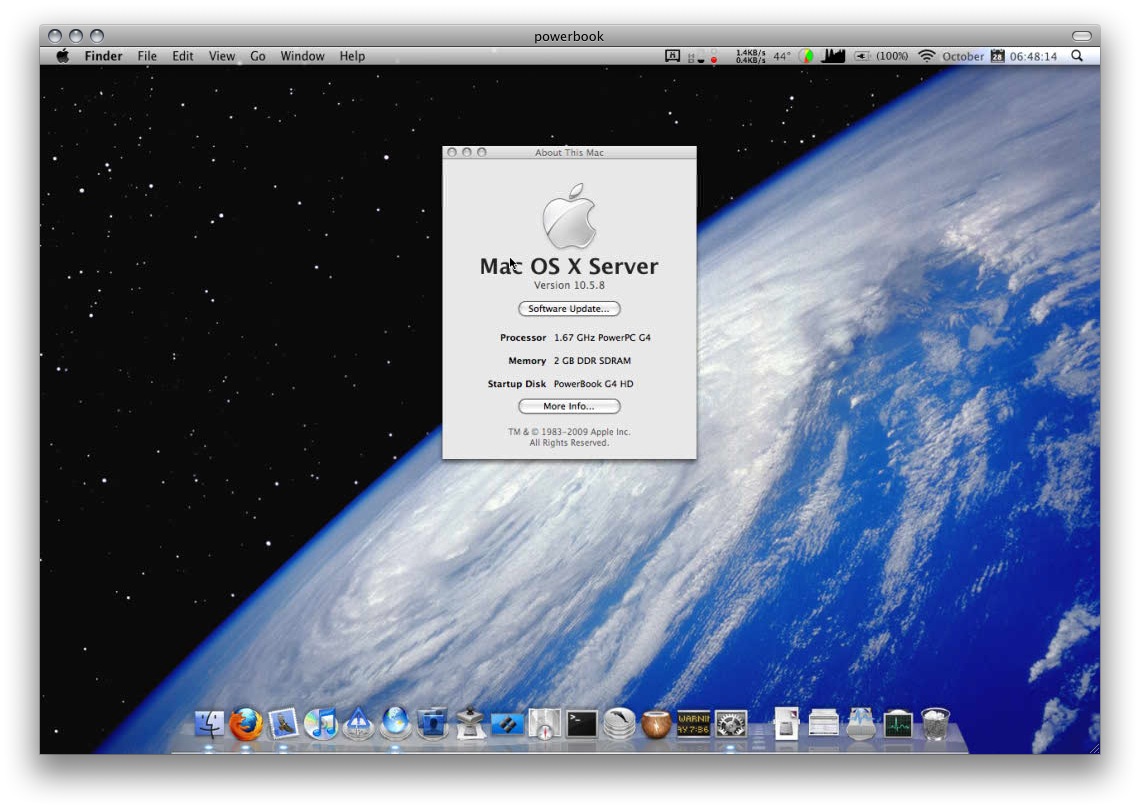The width and height of the screenshot is (1140, 809).
Task: Click the Mac OS X Server heading
Action: click(x=569, y=266)
